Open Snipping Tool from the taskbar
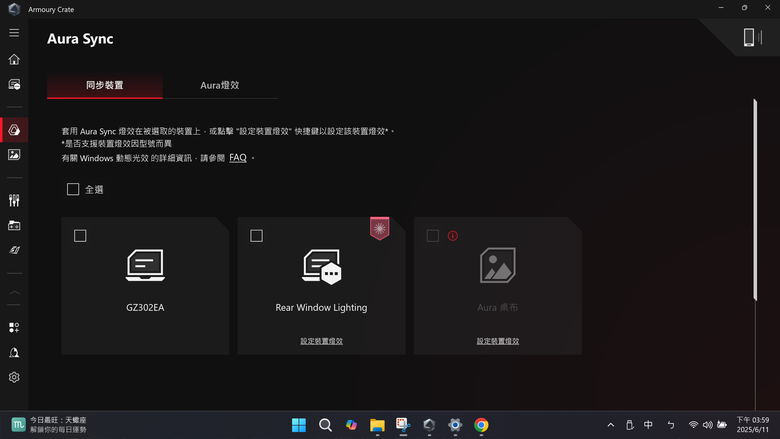 click(x=403, y=425)
